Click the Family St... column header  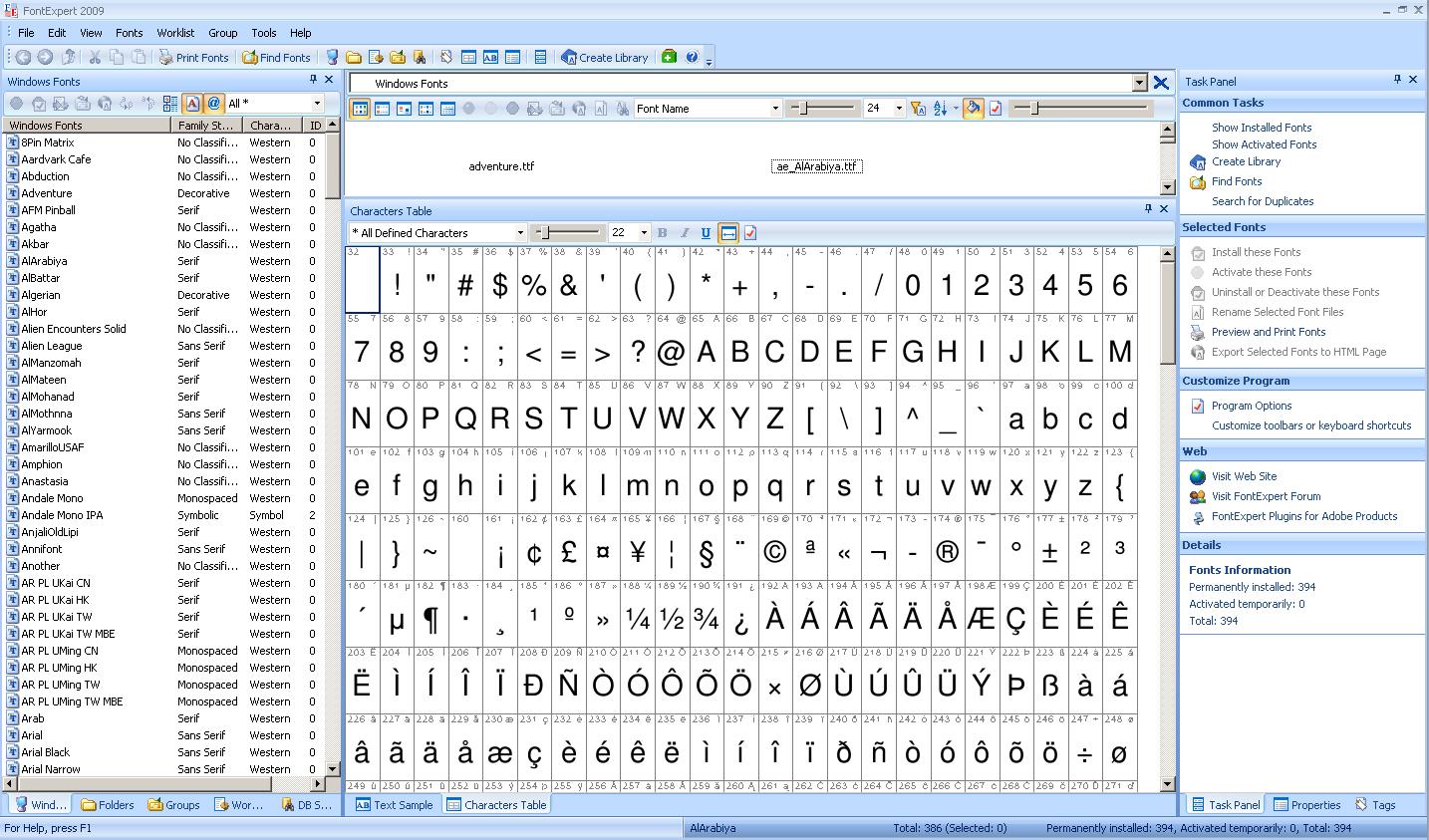tap(206, 126)
